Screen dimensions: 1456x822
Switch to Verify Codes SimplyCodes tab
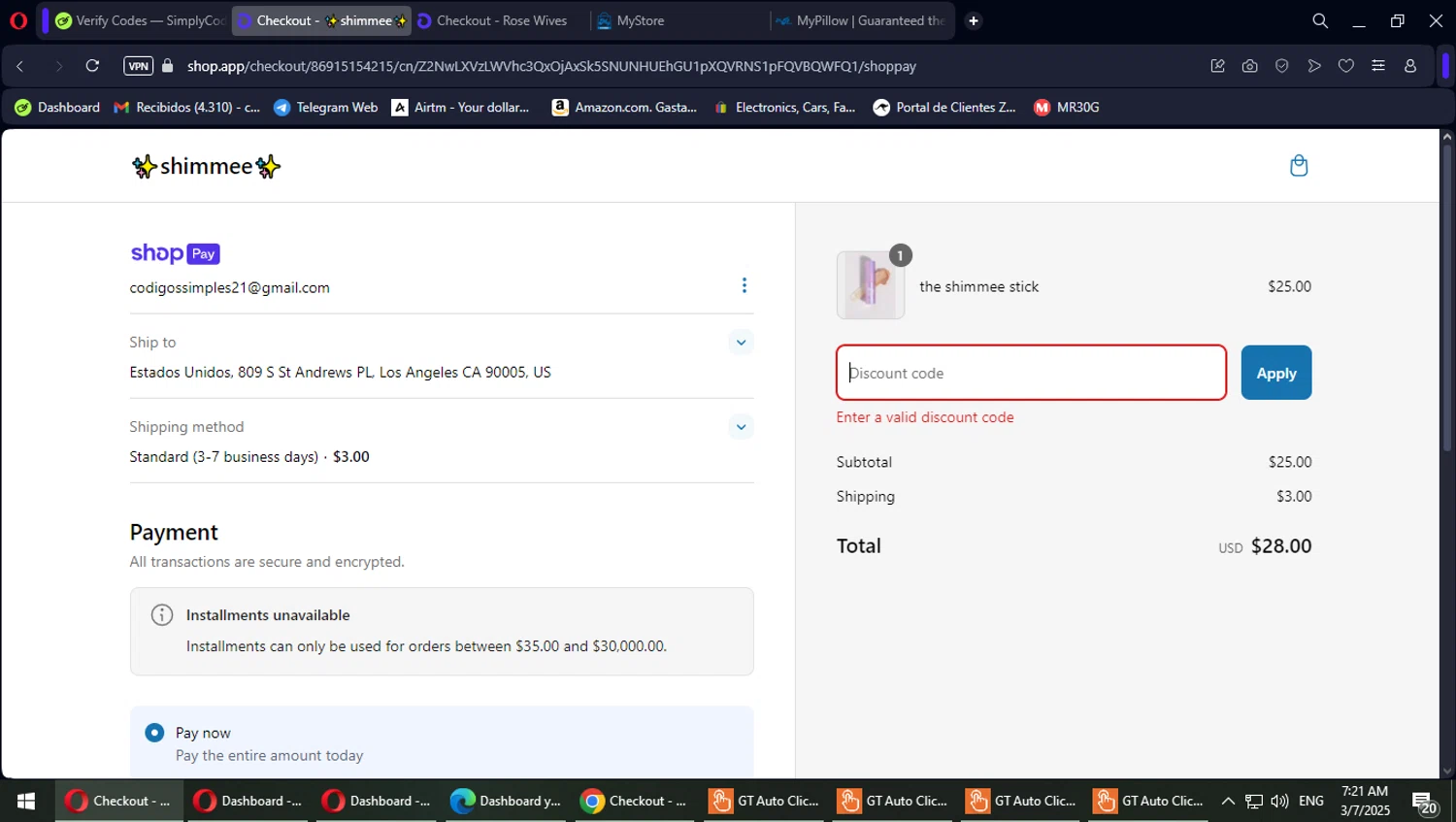coord(140,20)
